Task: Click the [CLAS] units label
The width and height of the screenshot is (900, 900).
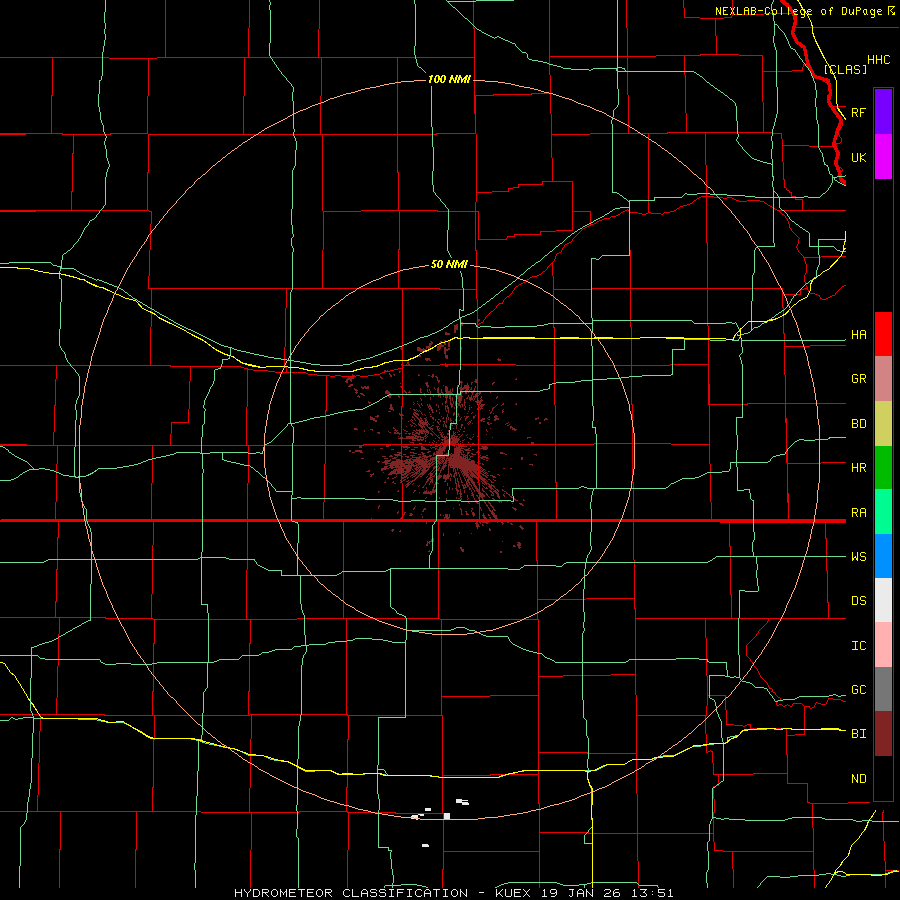Action: pos(845,69)
